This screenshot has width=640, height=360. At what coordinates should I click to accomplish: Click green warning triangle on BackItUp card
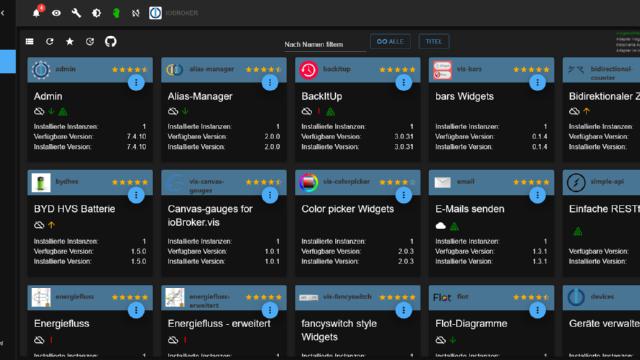[x=331, y=111]
